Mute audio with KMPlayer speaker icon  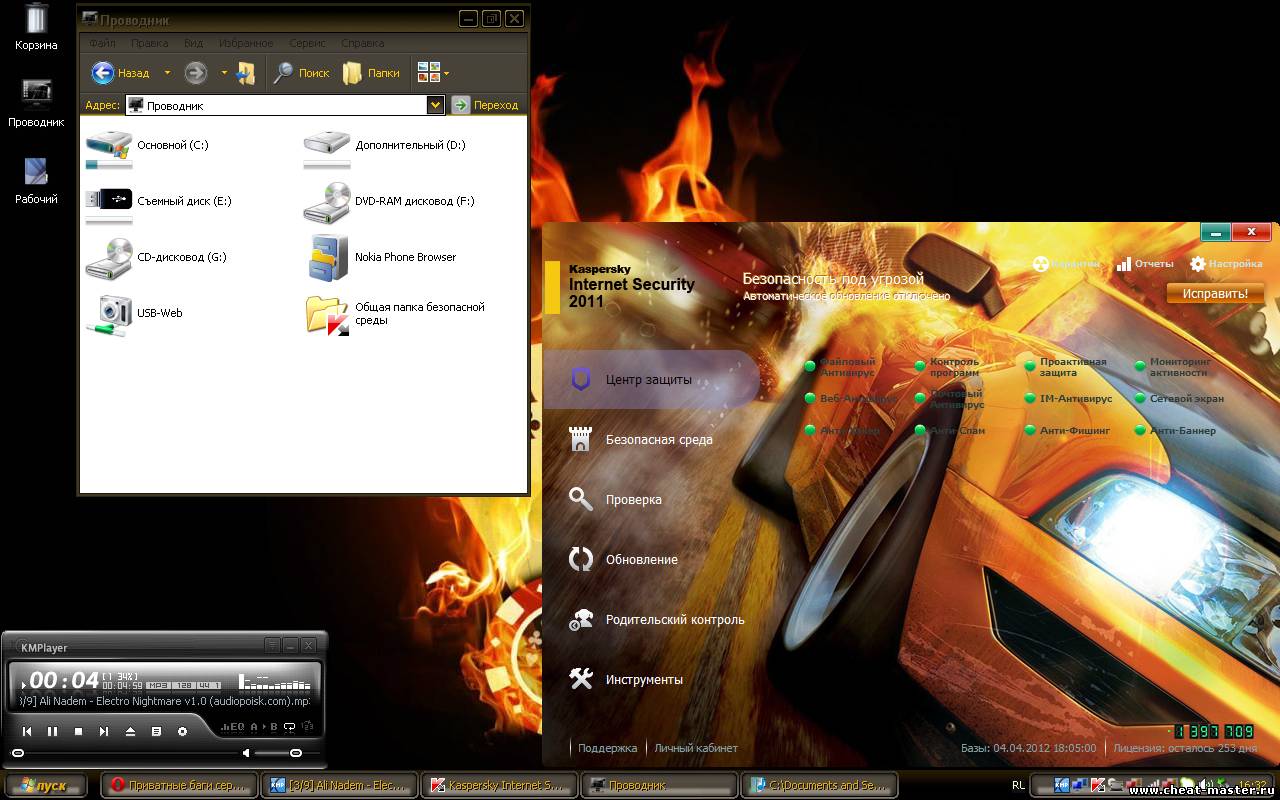pos(246,753)
